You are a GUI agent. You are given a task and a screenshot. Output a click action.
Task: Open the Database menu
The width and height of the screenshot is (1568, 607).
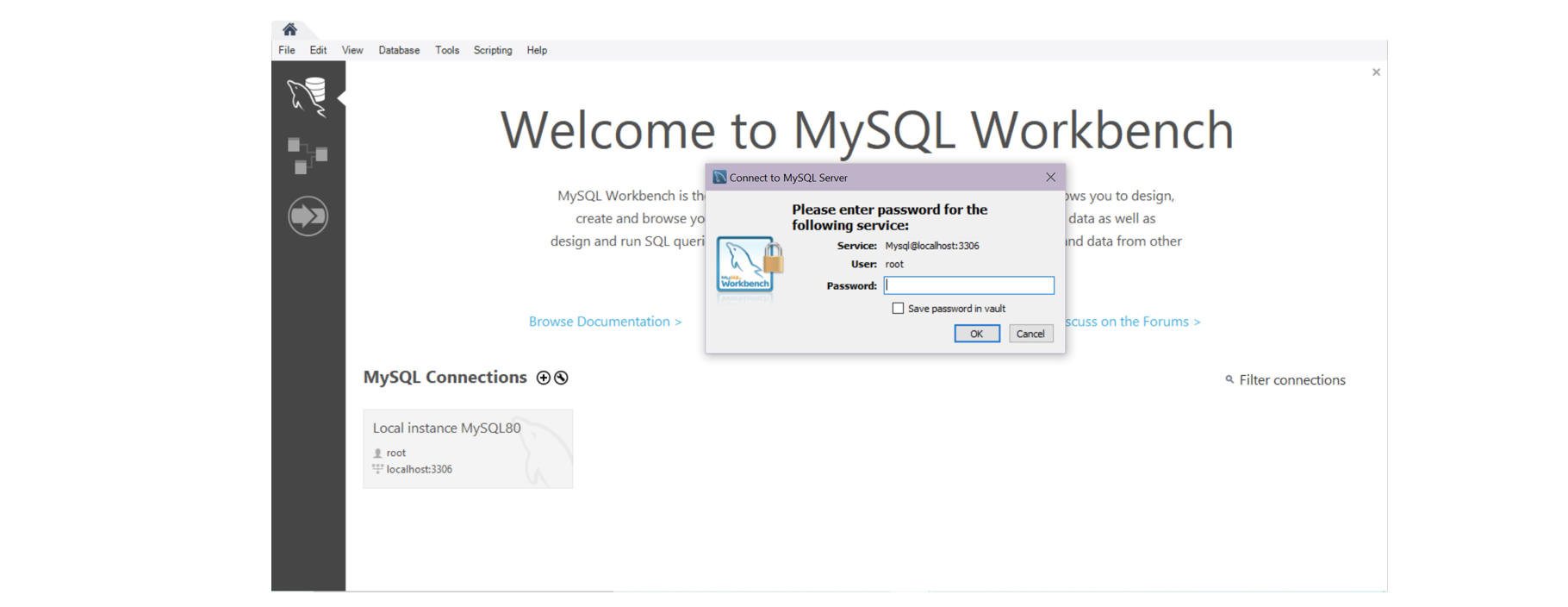click(399, 50)
